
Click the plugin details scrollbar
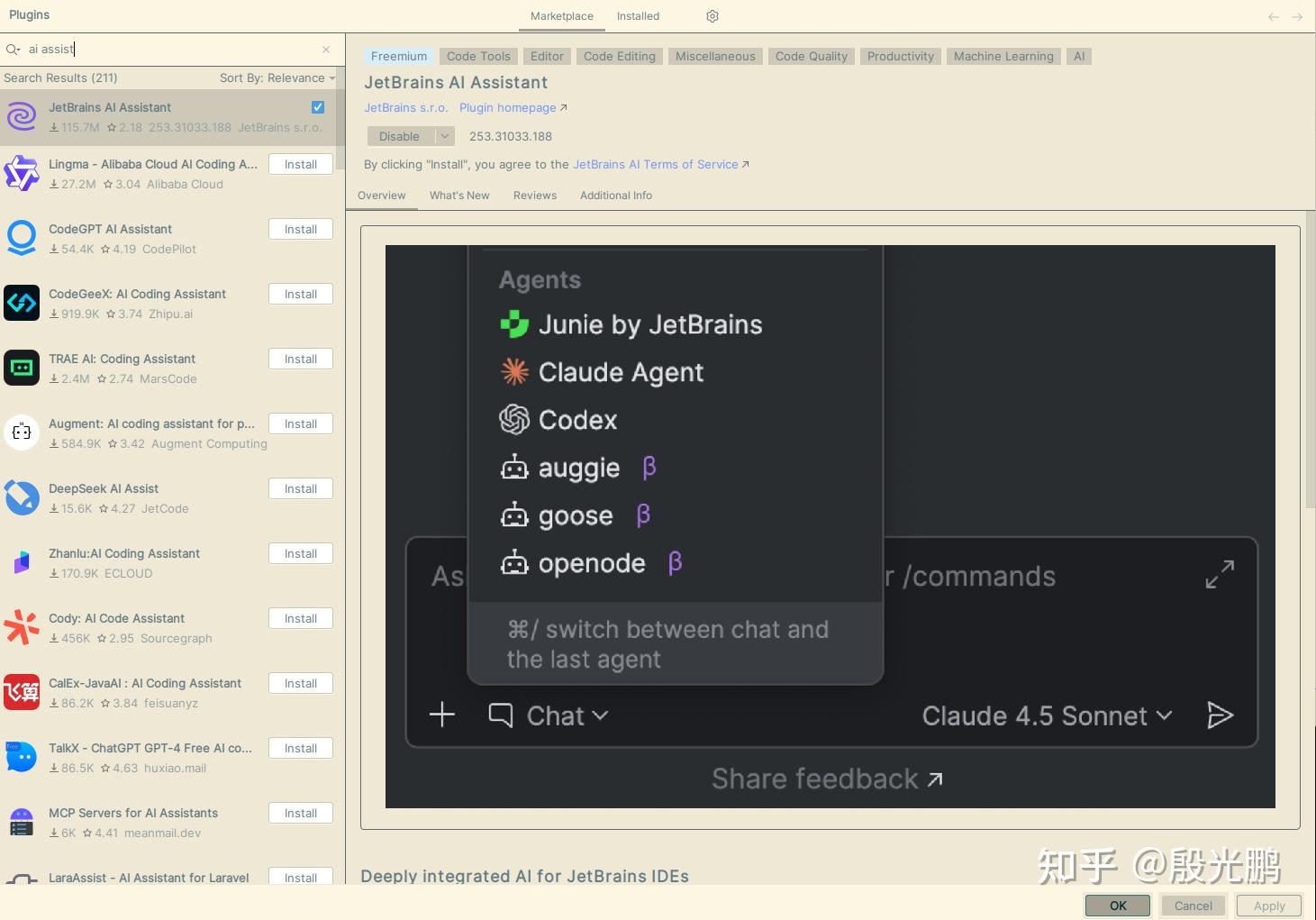tap(1311, 360)
